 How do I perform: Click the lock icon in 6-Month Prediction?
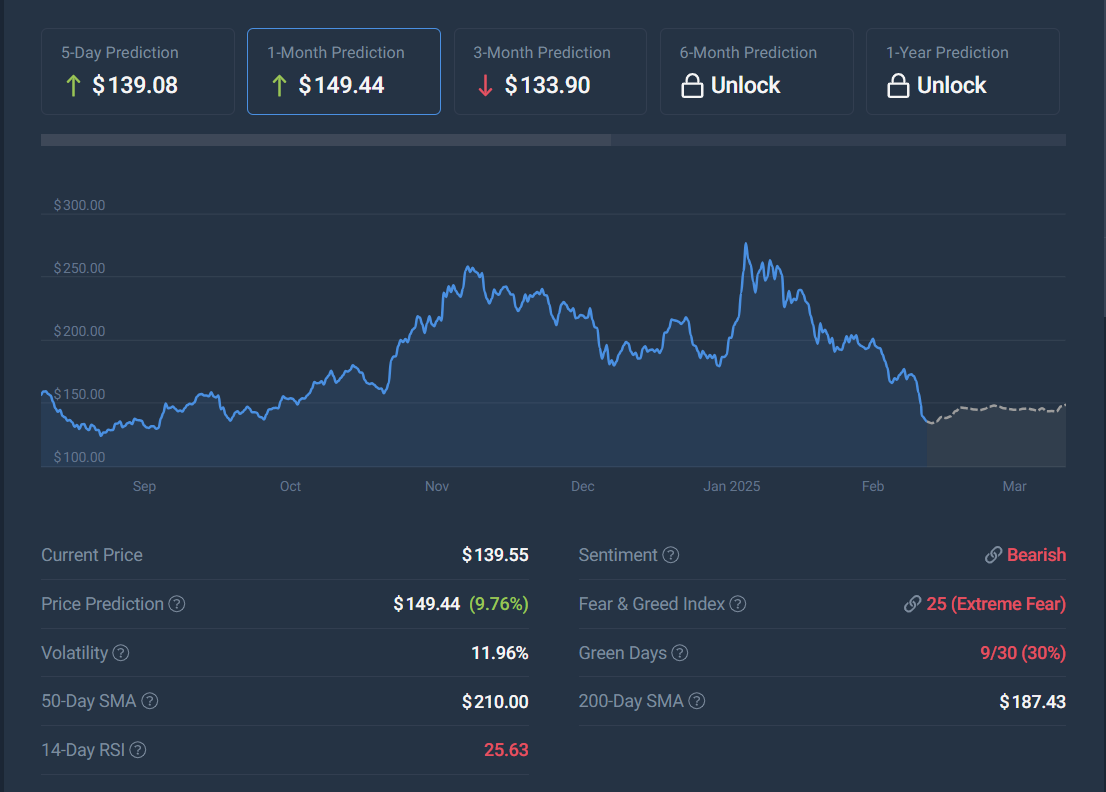click(x=692, y=86)
